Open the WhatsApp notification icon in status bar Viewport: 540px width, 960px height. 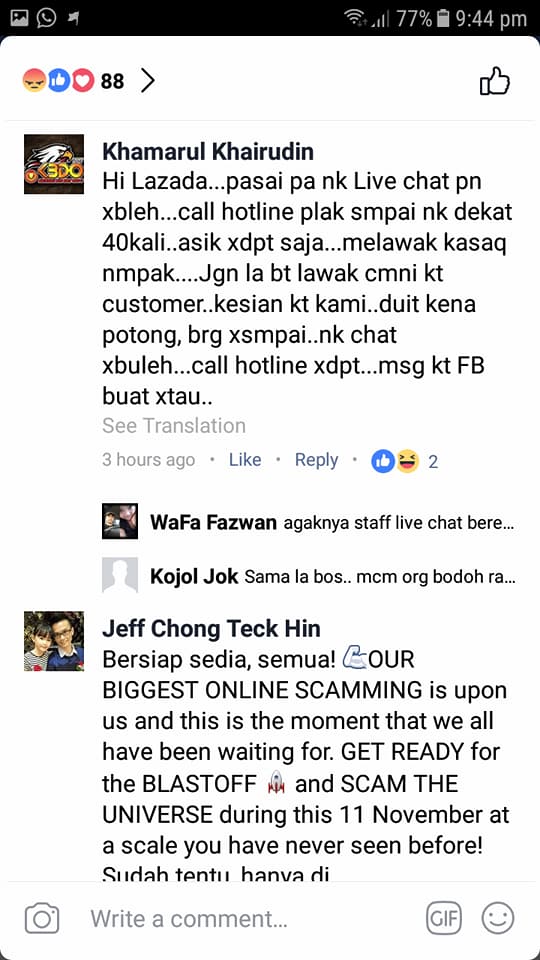[x=47, y=18]
